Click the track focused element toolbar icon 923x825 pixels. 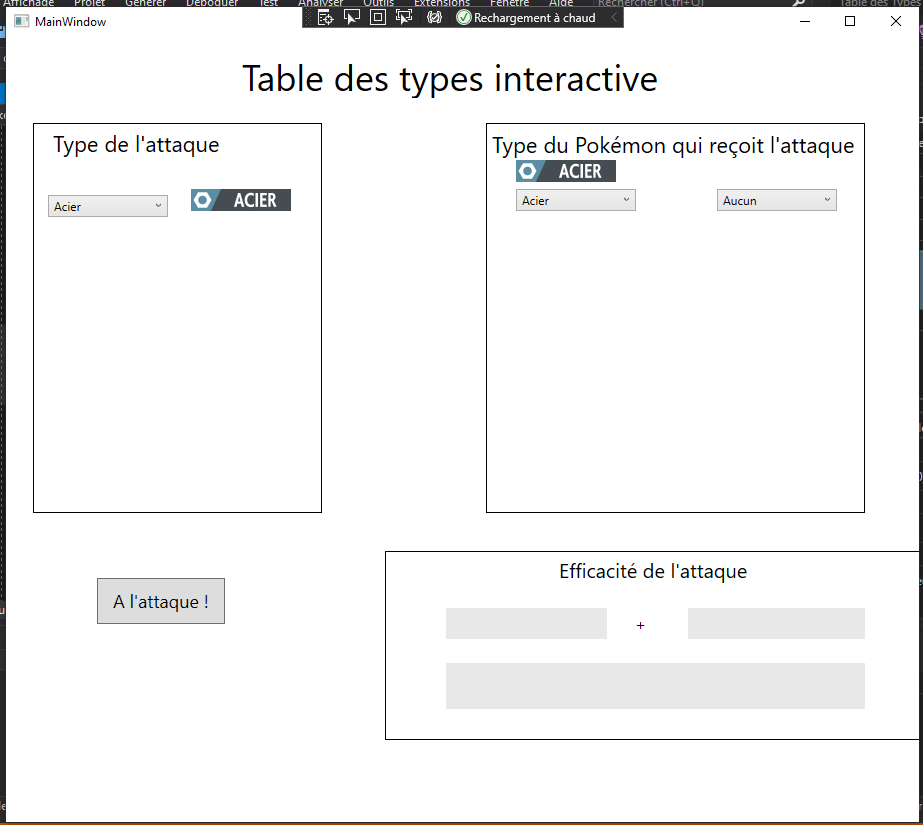(x=403, y=16)
